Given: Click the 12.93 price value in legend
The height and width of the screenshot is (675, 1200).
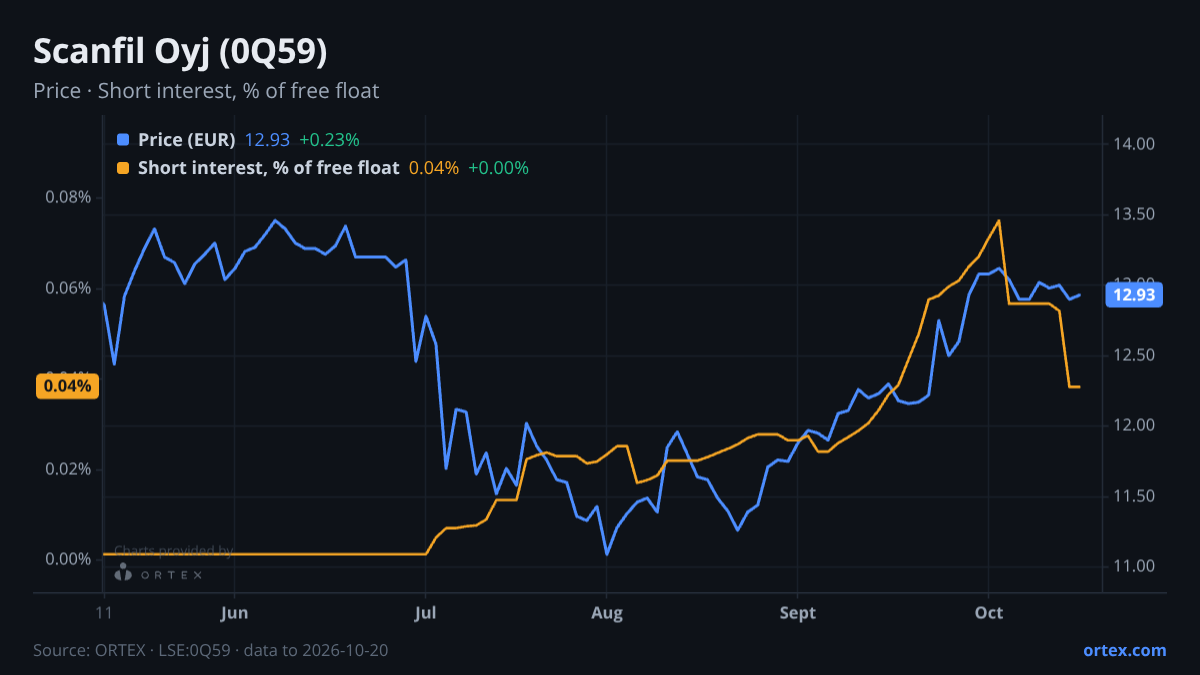Looking at the screenshot, I should [x=268, y=140].
